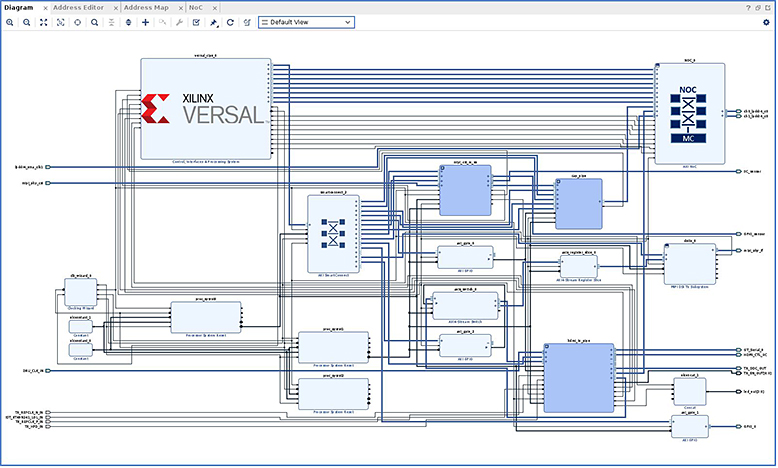The image size is (778, 468).
Task: Click the circular auto-fit target icon
Action: click(77, 22)
